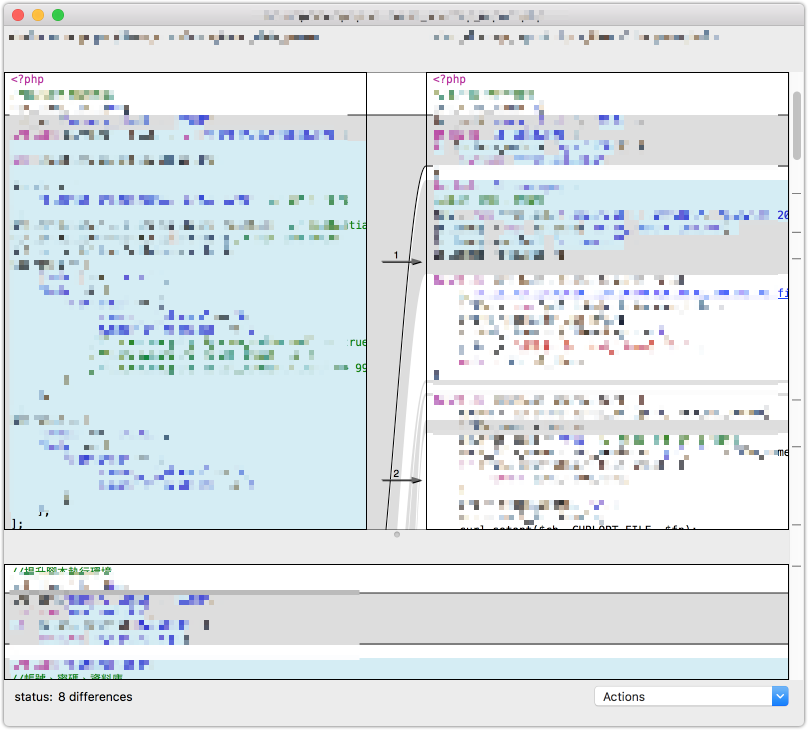Click the closing '];' line in left pane

(x=18, y=524)
